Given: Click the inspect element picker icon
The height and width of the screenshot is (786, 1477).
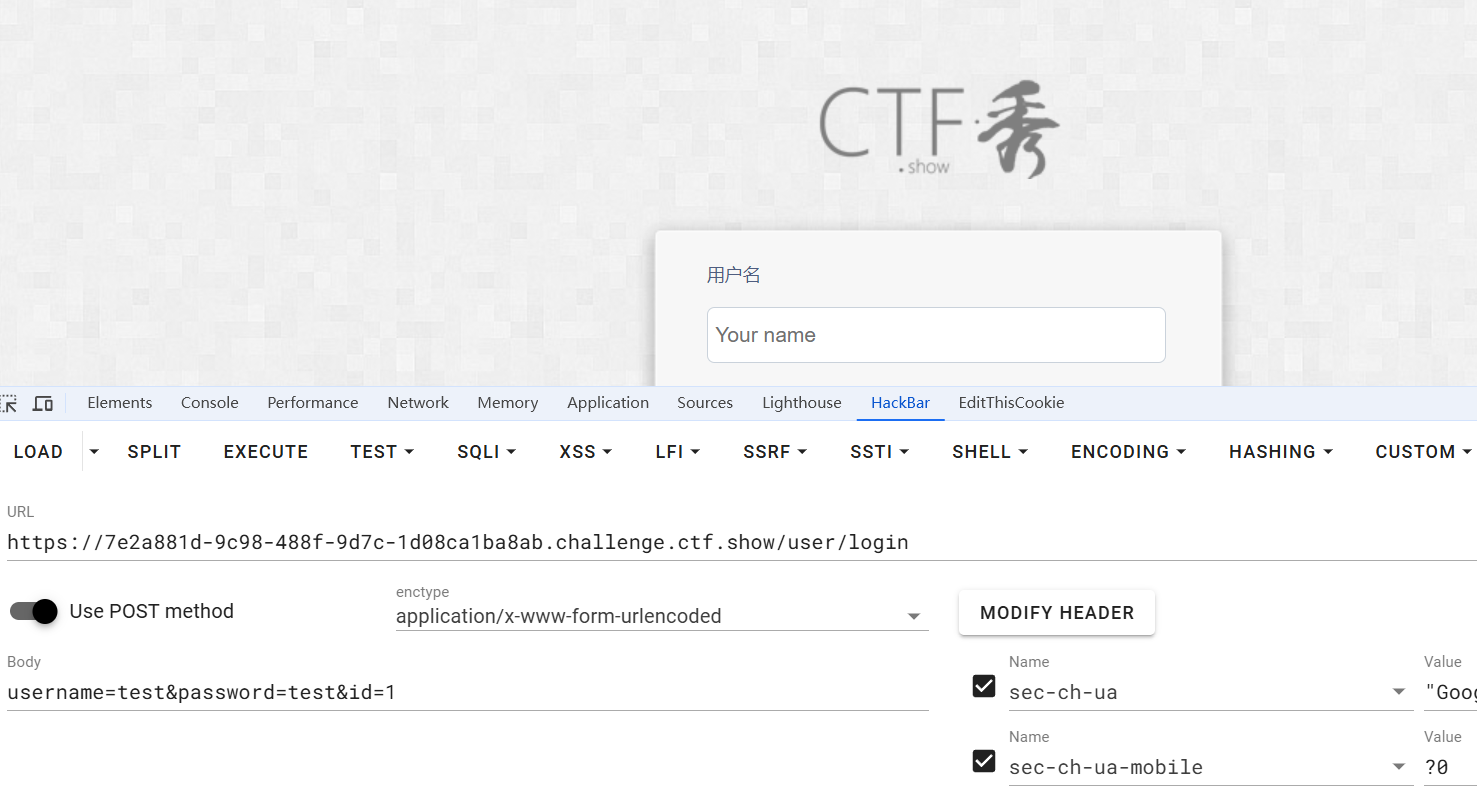Looking at the screenshot, I should [9, 403].
